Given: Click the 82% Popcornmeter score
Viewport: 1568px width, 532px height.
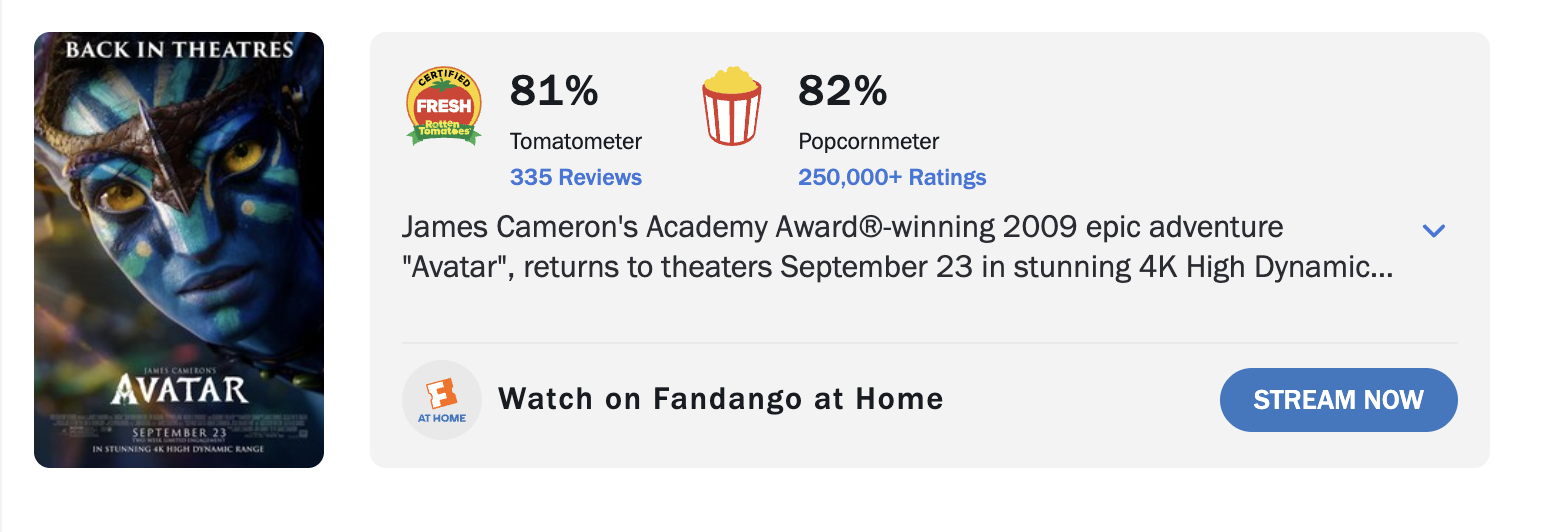Looking at the screenshot, I should (x=842, y=91).
